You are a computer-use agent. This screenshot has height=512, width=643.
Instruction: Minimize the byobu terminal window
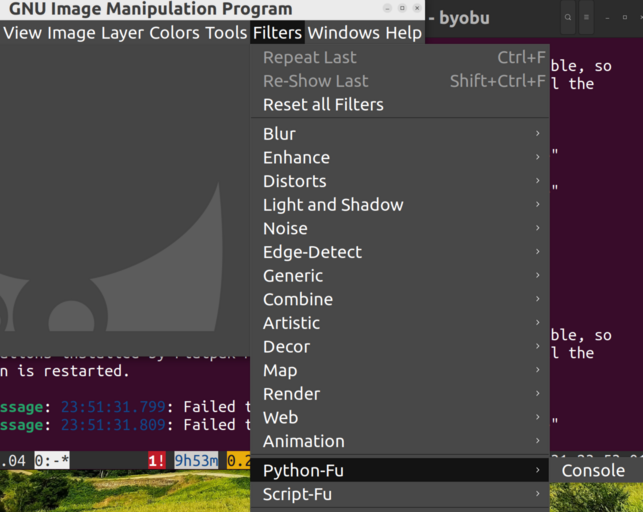607,18
